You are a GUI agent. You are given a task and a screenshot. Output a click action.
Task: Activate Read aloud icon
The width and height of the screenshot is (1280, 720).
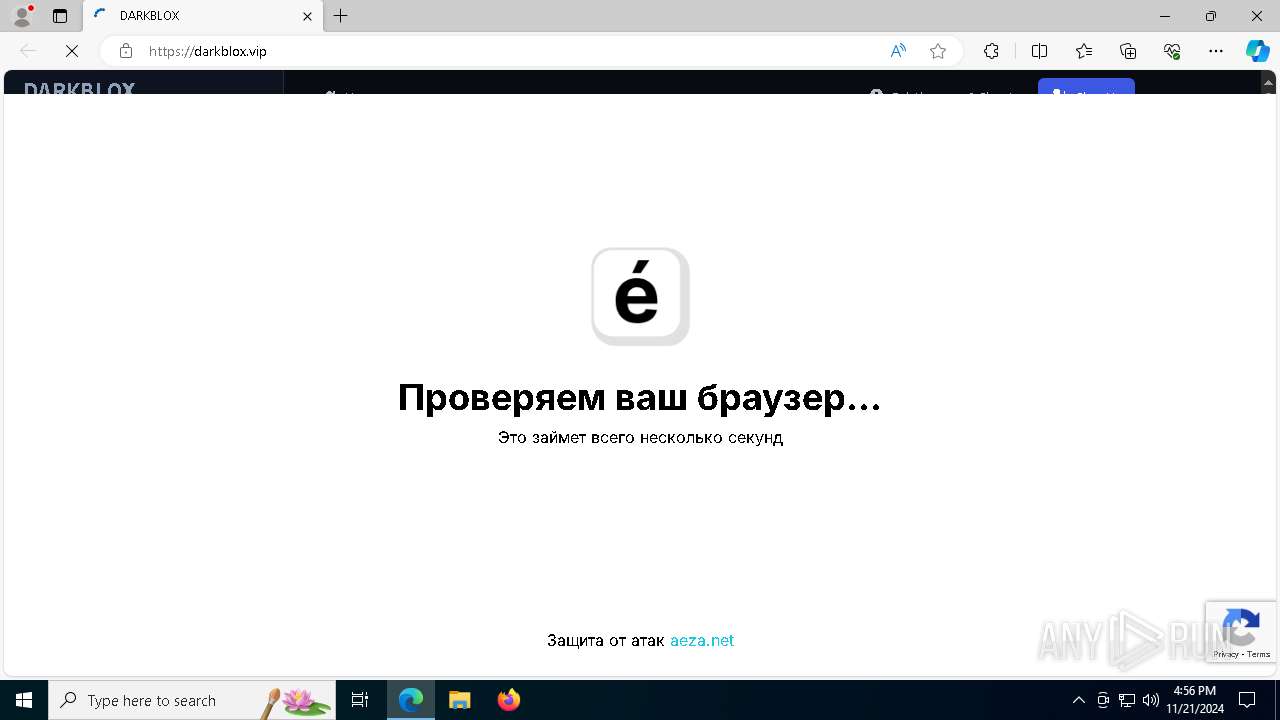pyautogui.click(x=898, y=51)
